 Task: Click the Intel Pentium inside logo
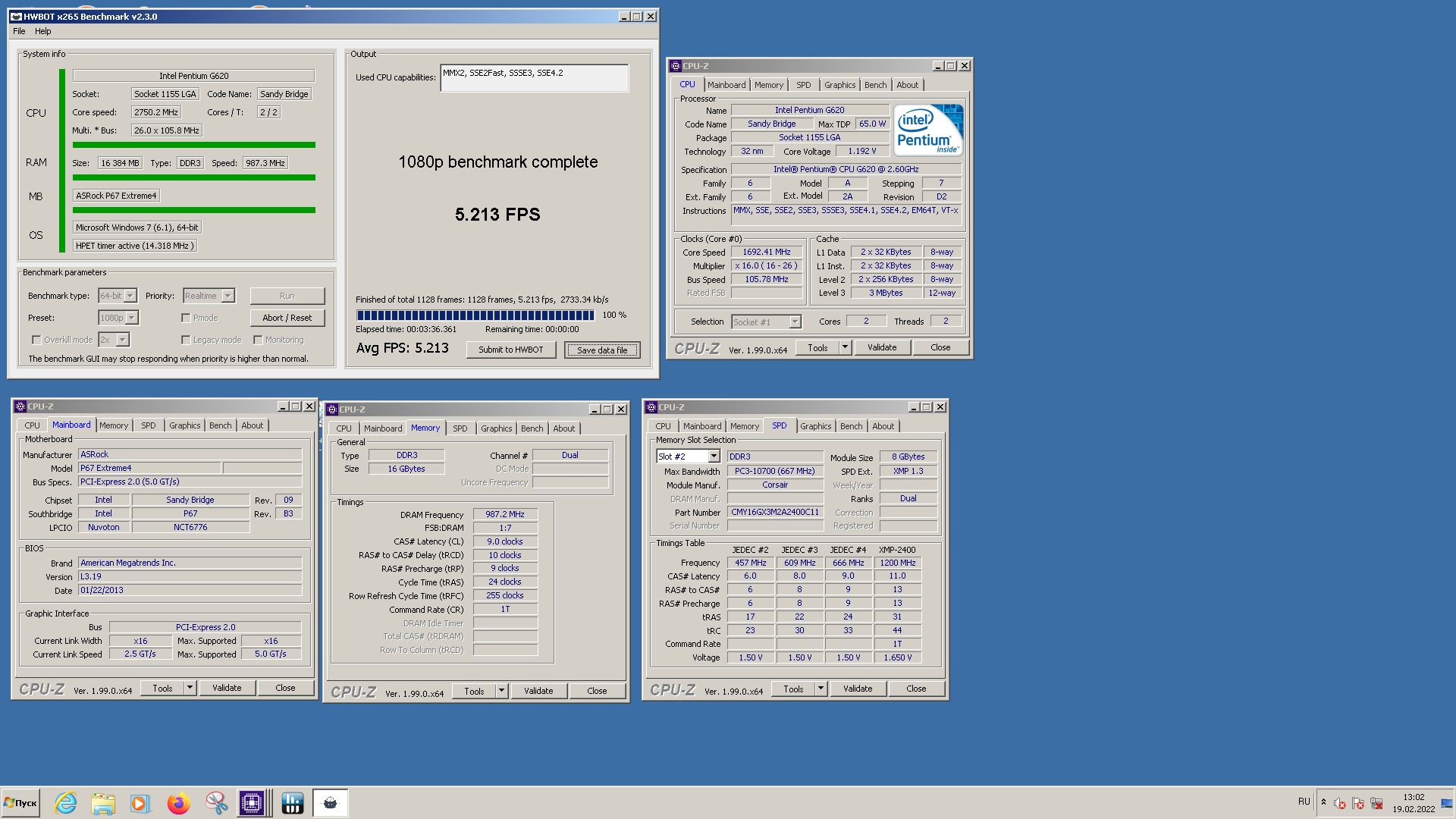click(928, 130)
